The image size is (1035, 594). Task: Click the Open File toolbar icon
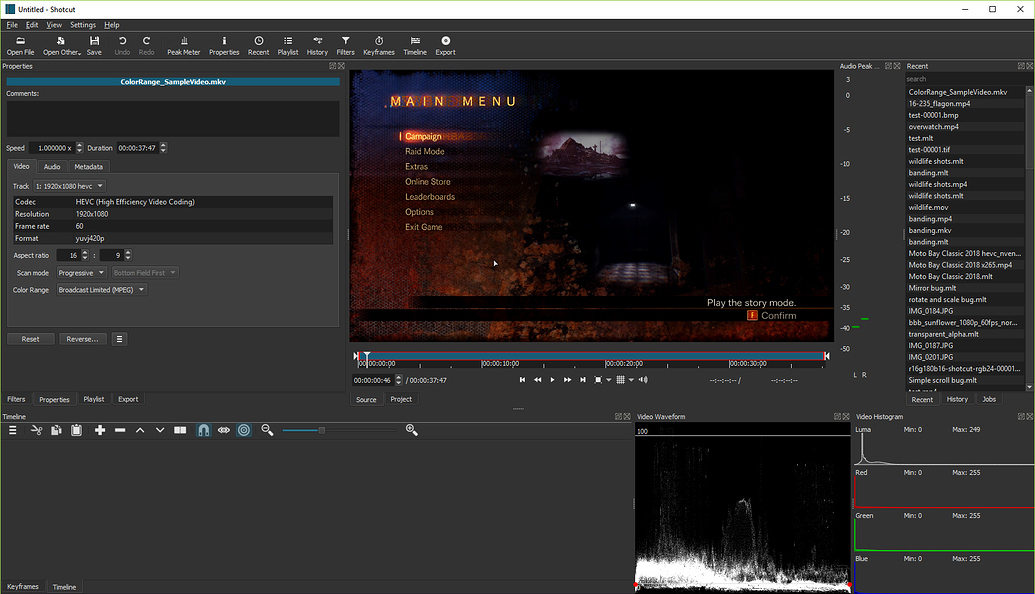click(x=20, y=46)
